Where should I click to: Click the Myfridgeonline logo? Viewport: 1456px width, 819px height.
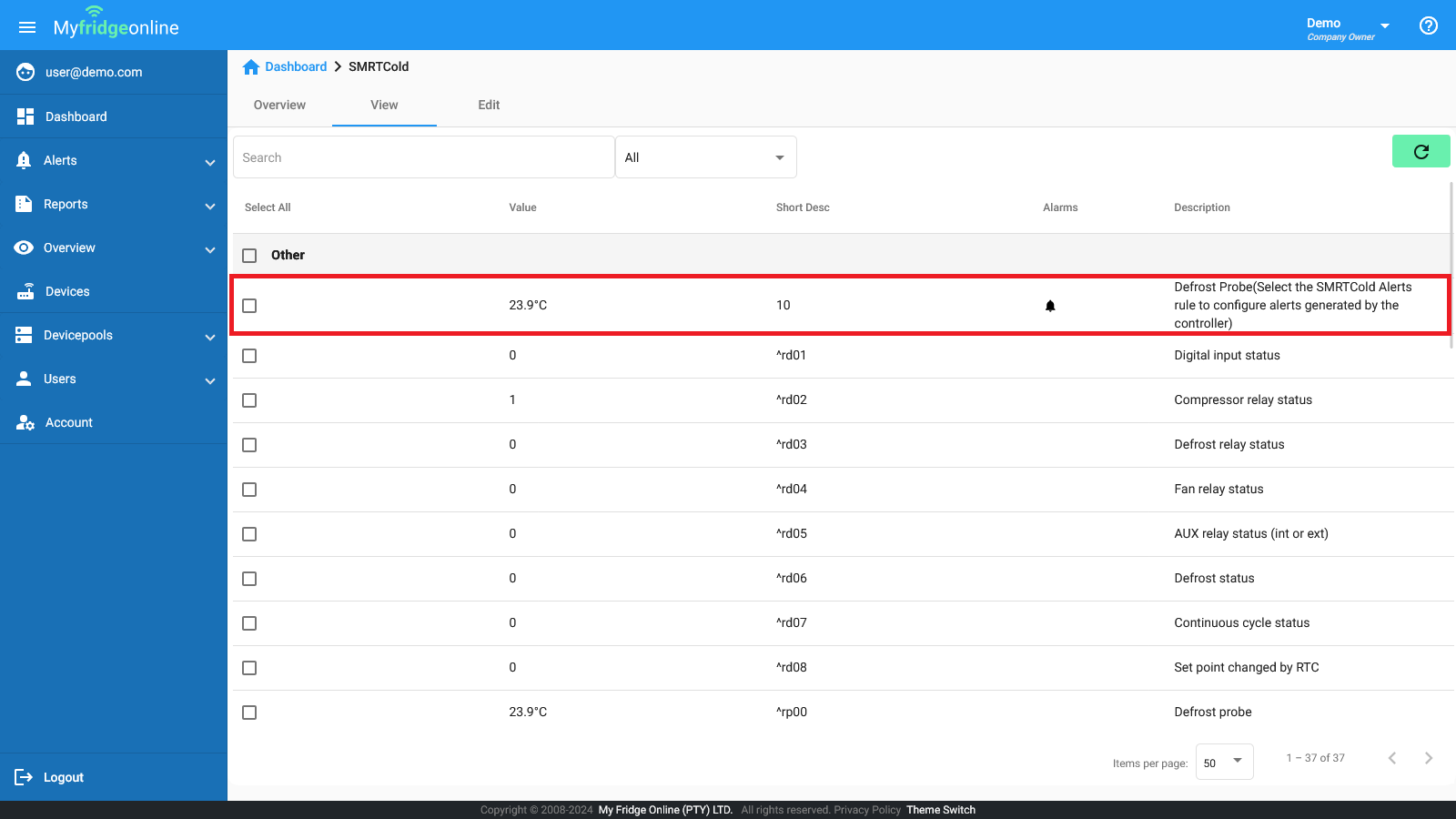click(x=116, y=25)
